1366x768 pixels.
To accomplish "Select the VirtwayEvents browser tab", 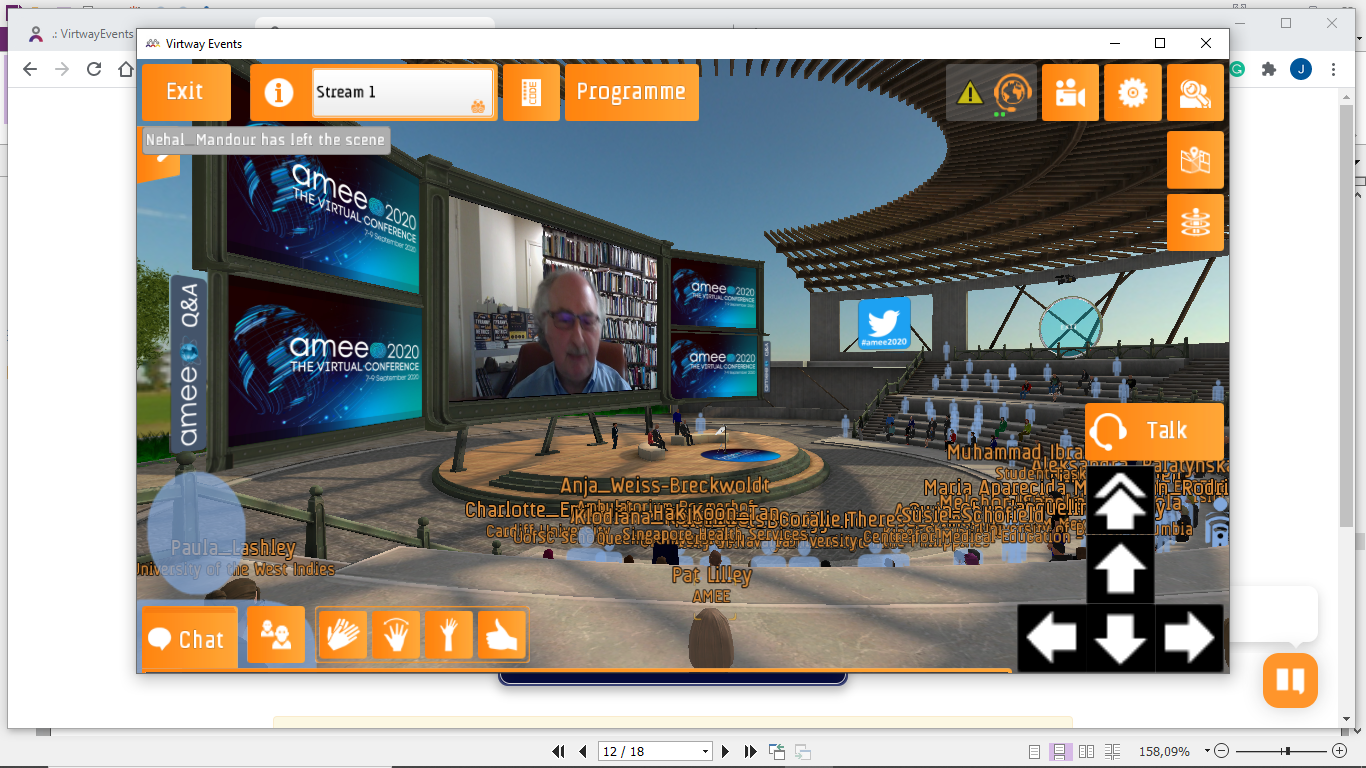I will pyautogui.click(x=82, y=34).
